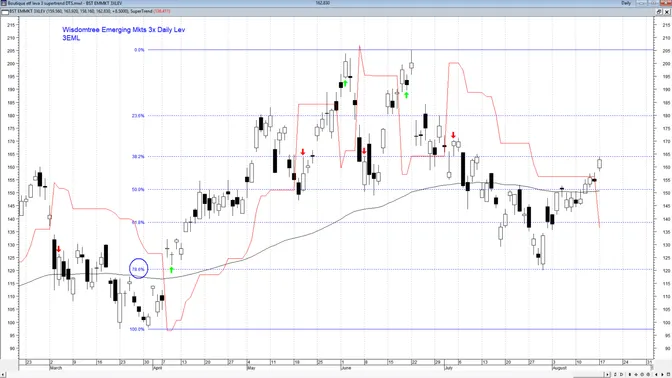Click the right-arrow next security icon
Image resolution: width=672 pixels, height=378 pixels.
click(x=663, y=375)
